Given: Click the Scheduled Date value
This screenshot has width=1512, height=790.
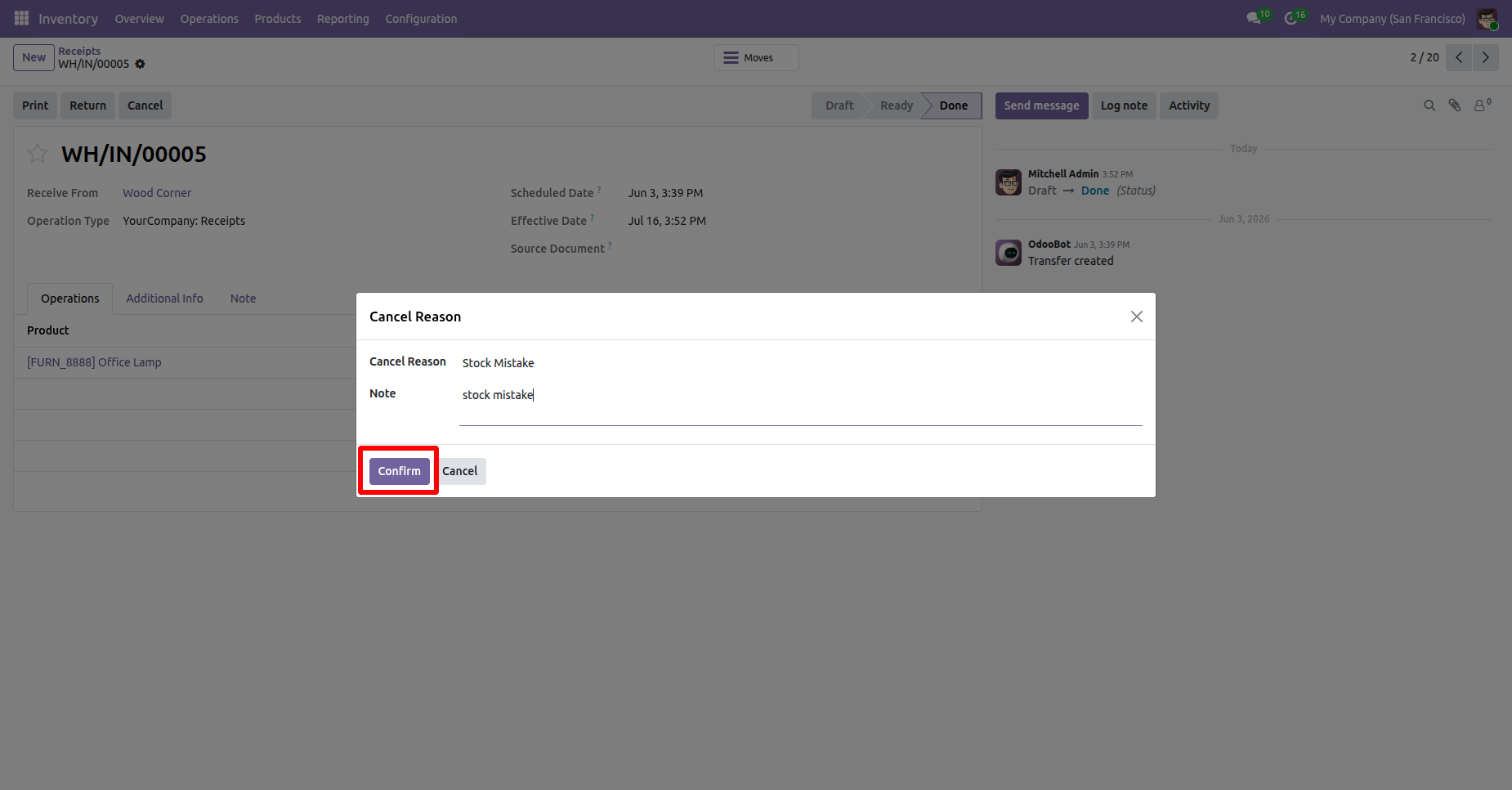Looking at the screenshot, I should click(x=665, y=193).
